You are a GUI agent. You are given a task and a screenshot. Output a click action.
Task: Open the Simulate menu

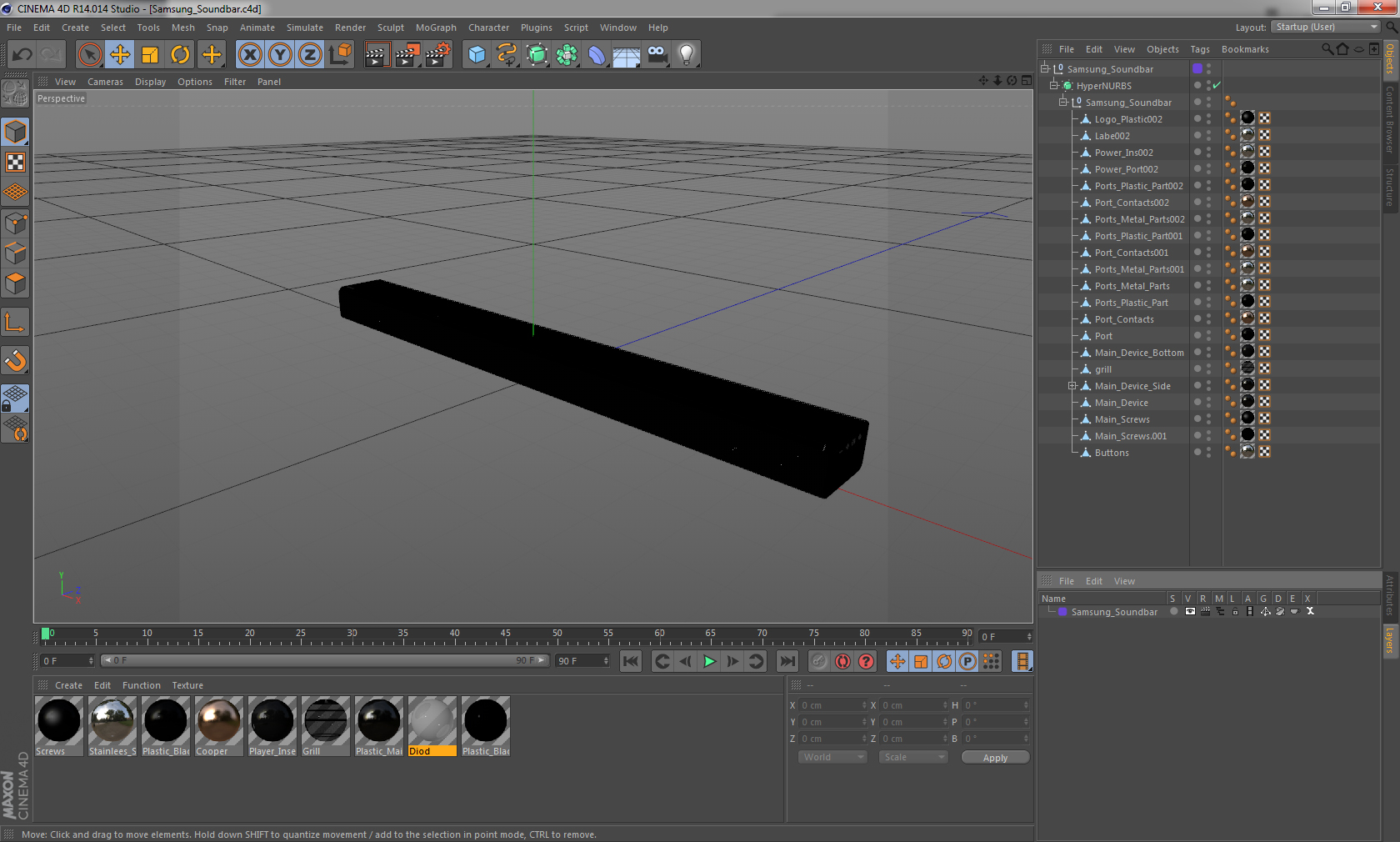coord(305,28)
